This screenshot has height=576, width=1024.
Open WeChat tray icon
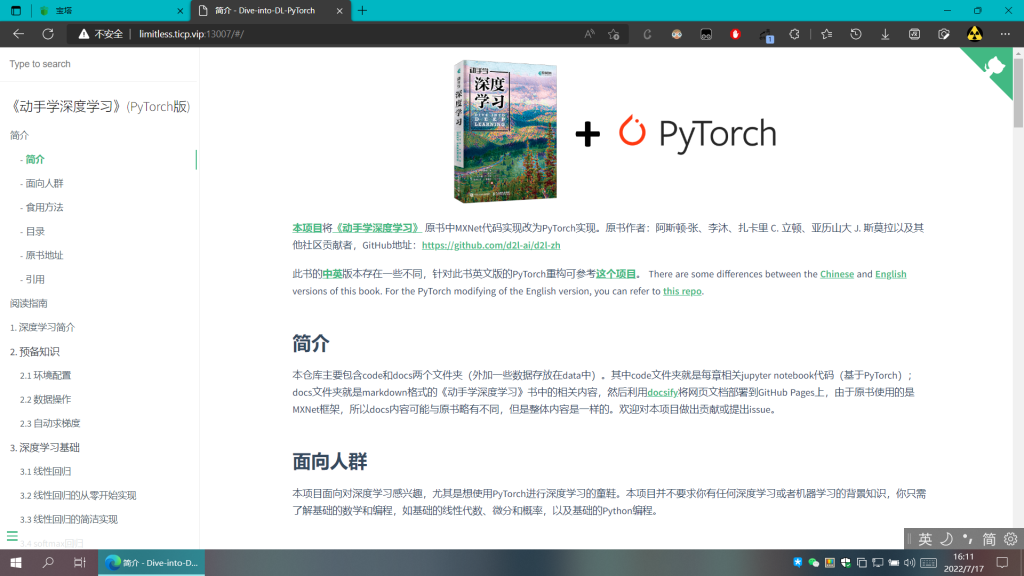(x=814, y=562)
